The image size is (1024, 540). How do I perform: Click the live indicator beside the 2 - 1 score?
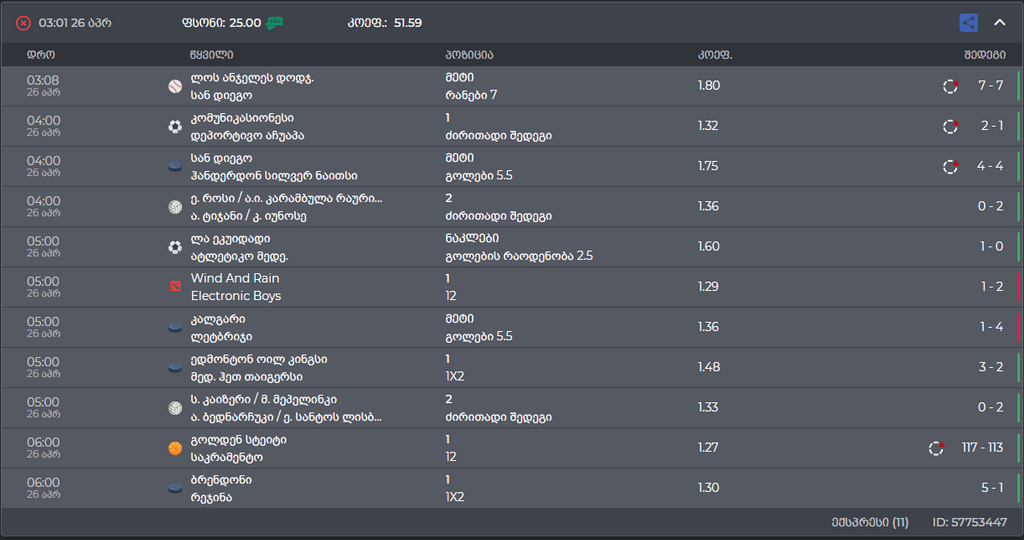951,126
